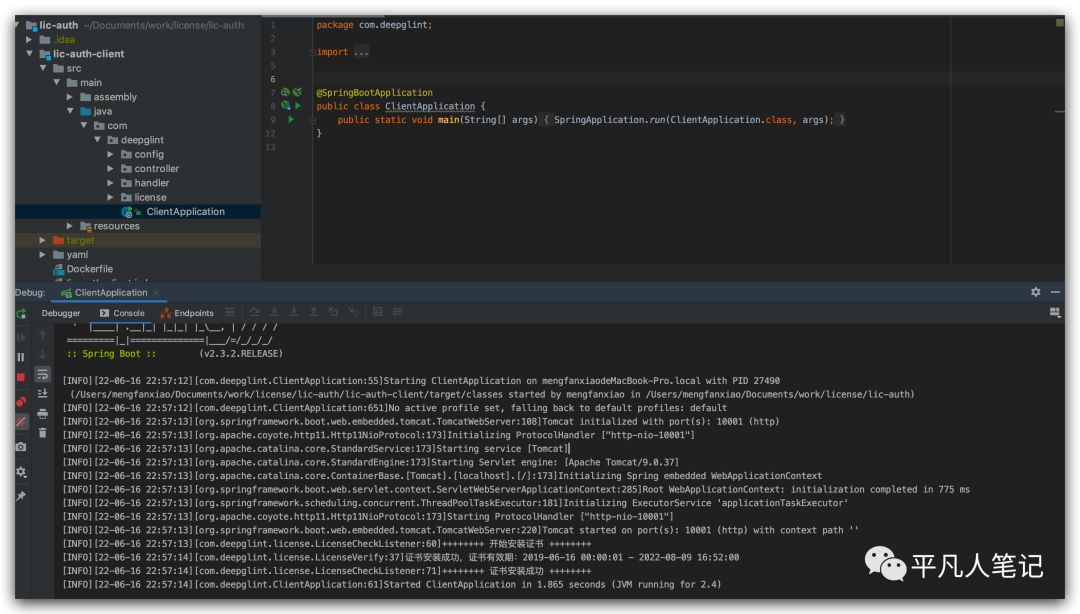Click first Spring bean gutter icon on line 7
The image size is (1080, 614).
click(x=285, y=92)
